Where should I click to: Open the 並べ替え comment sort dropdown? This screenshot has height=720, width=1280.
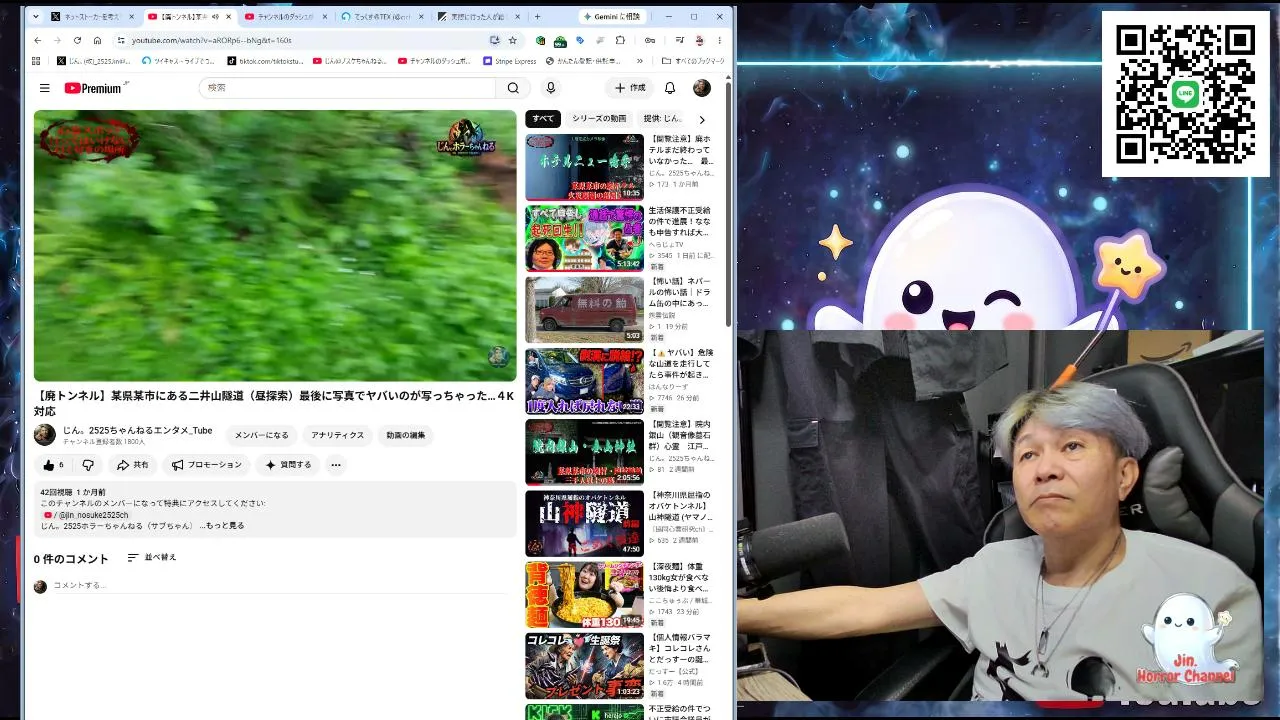coord(152,557)
